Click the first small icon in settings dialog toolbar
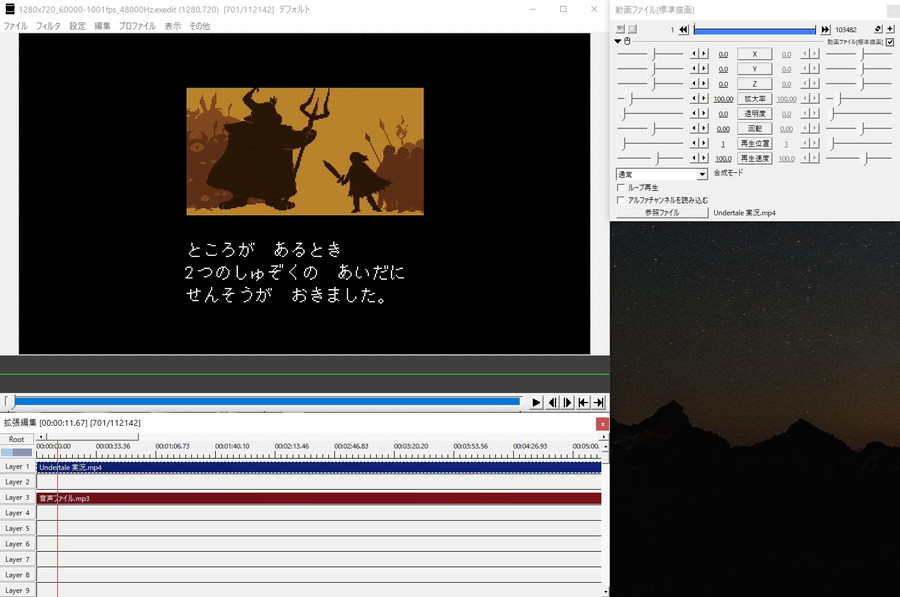This screenshot has height=597, width=900. pyautogui.click(x=620, y=29)
